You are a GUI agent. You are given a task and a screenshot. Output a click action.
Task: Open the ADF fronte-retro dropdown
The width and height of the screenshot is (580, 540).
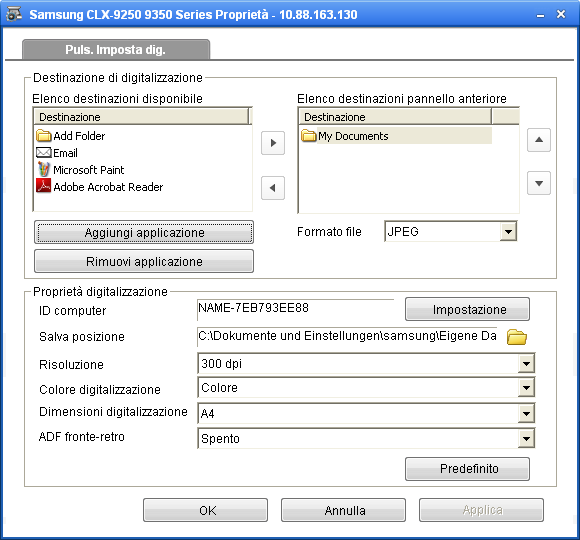pyautogui.click(x=526, y=439)
